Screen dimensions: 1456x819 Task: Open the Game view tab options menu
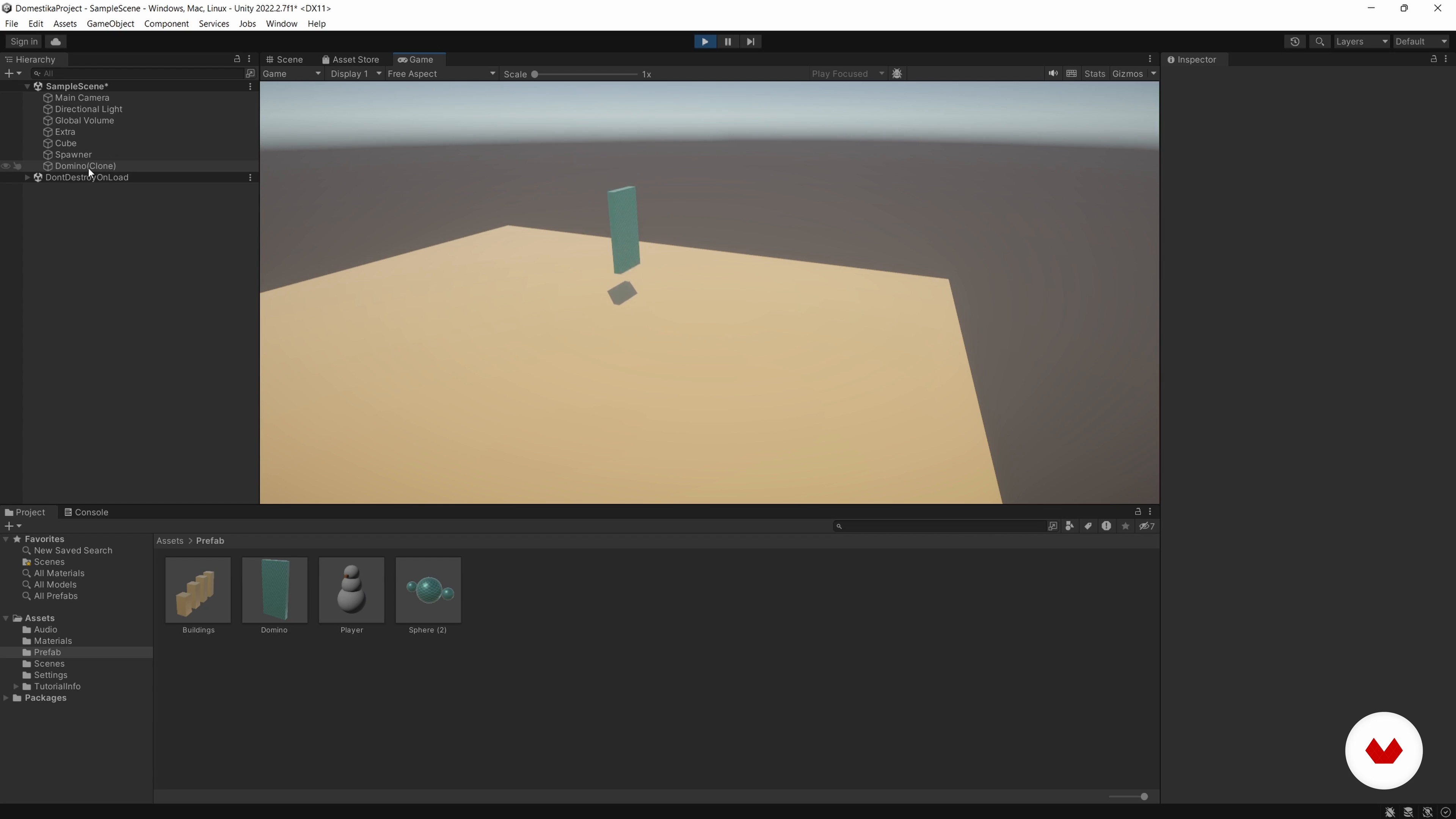coord(1150,59)
